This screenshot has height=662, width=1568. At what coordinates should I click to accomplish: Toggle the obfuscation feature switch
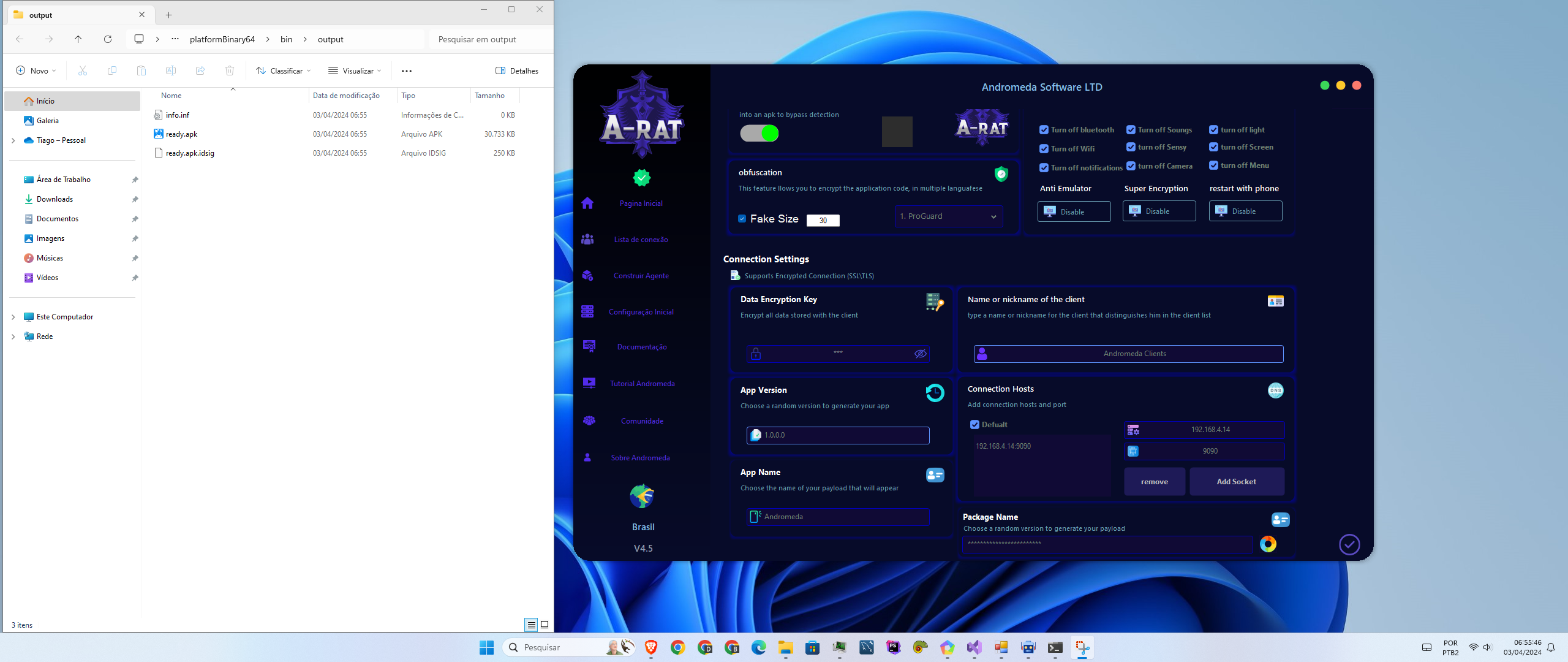(x=1001, y=175)
